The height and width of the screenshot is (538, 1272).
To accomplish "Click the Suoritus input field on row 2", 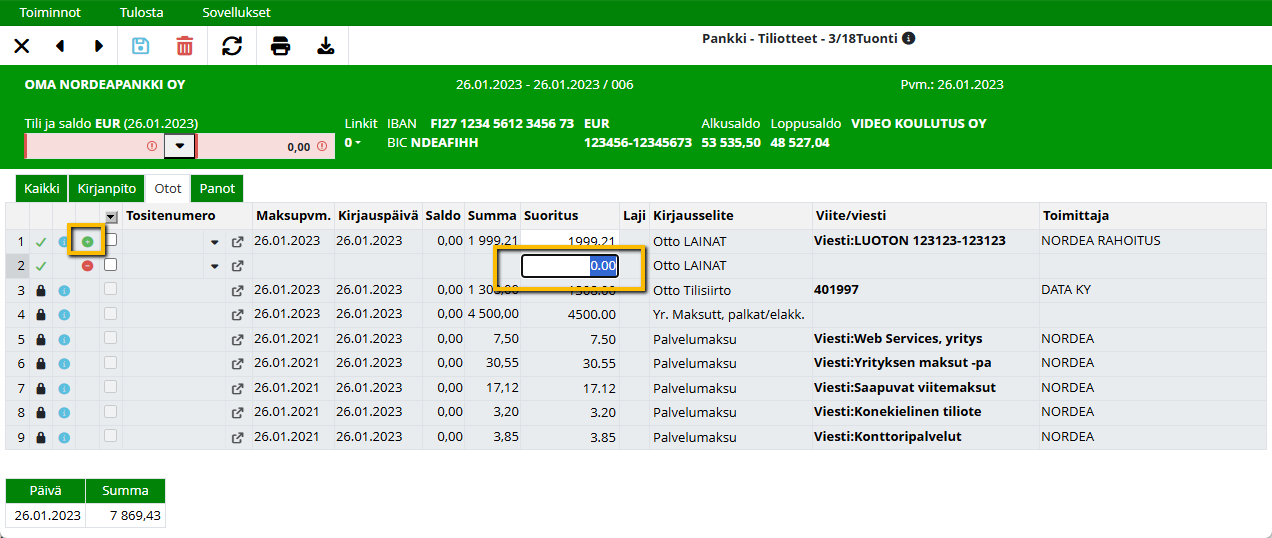I will coord(570,266).
